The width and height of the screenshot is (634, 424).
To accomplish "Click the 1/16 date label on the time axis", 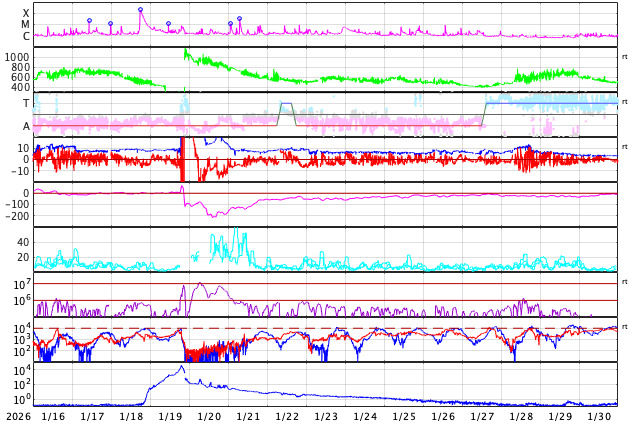I will coord(54,416).
